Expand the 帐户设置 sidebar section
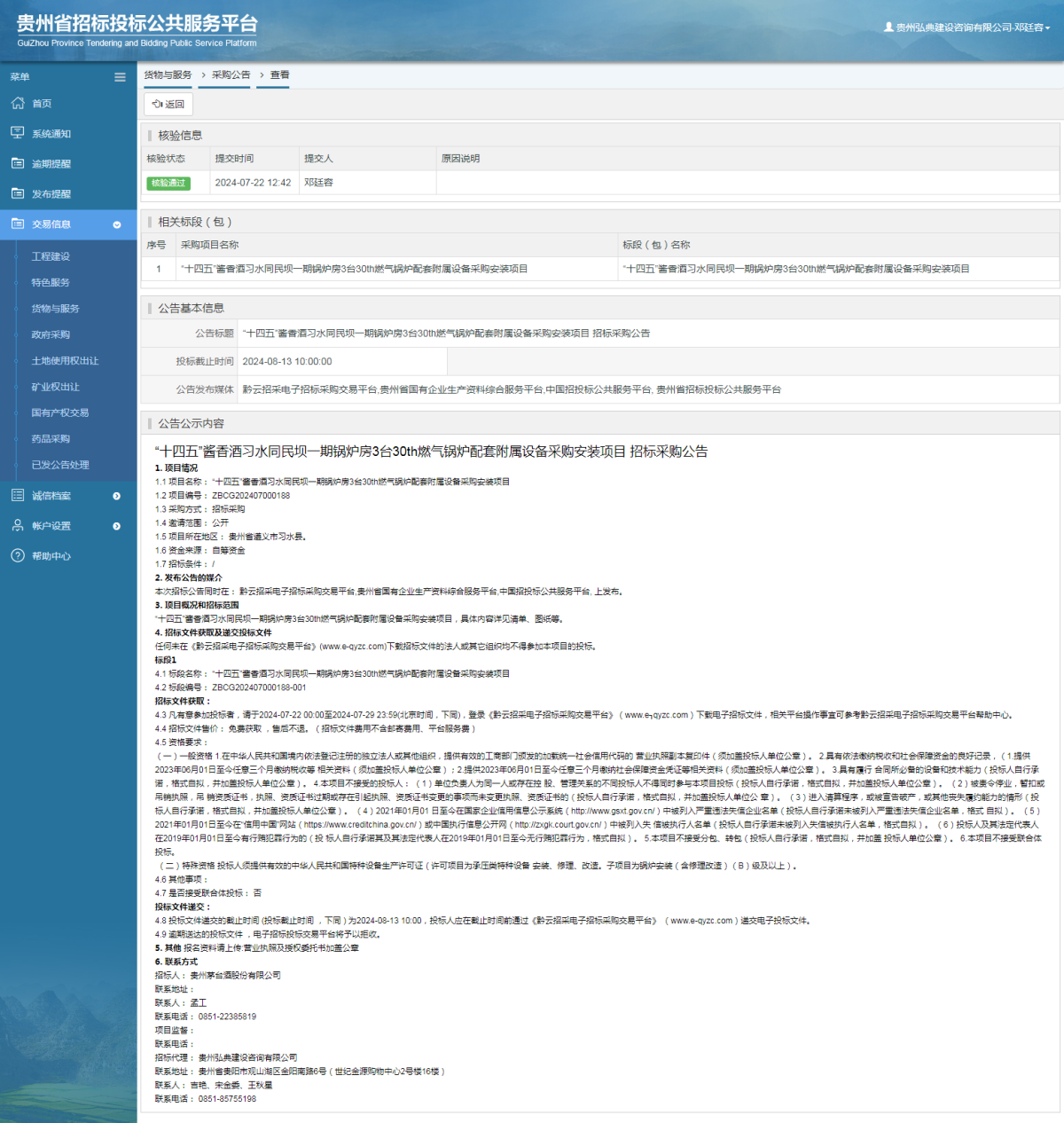 (x=116, y=526)
